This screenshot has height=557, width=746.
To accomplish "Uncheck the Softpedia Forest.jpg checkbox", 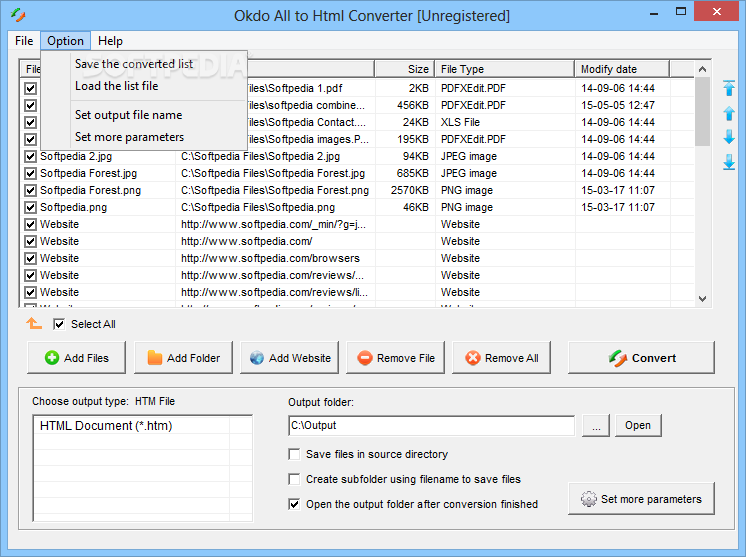I will coord(30,173).
